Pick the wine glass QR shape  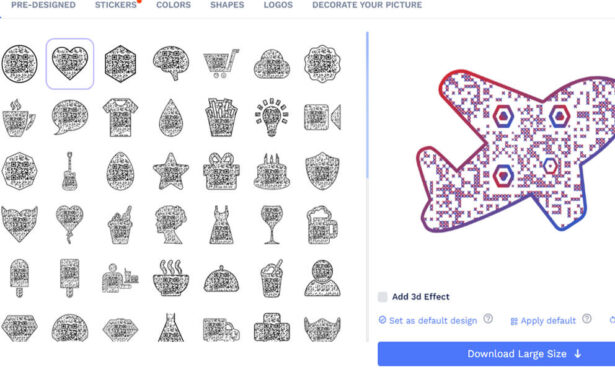(271, 224)
